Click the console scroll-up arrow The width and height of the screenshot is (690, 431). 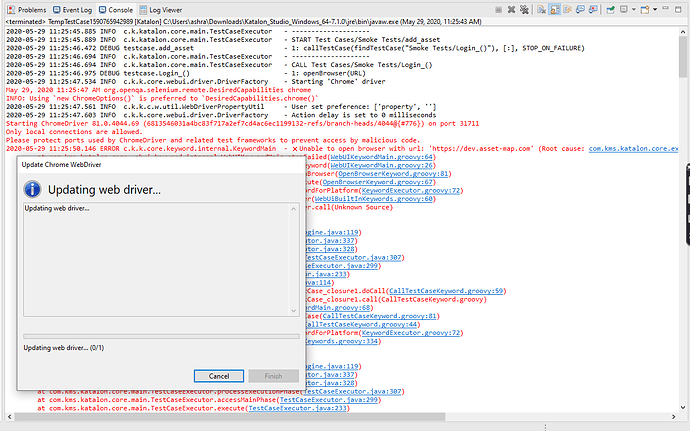(683, 32)
